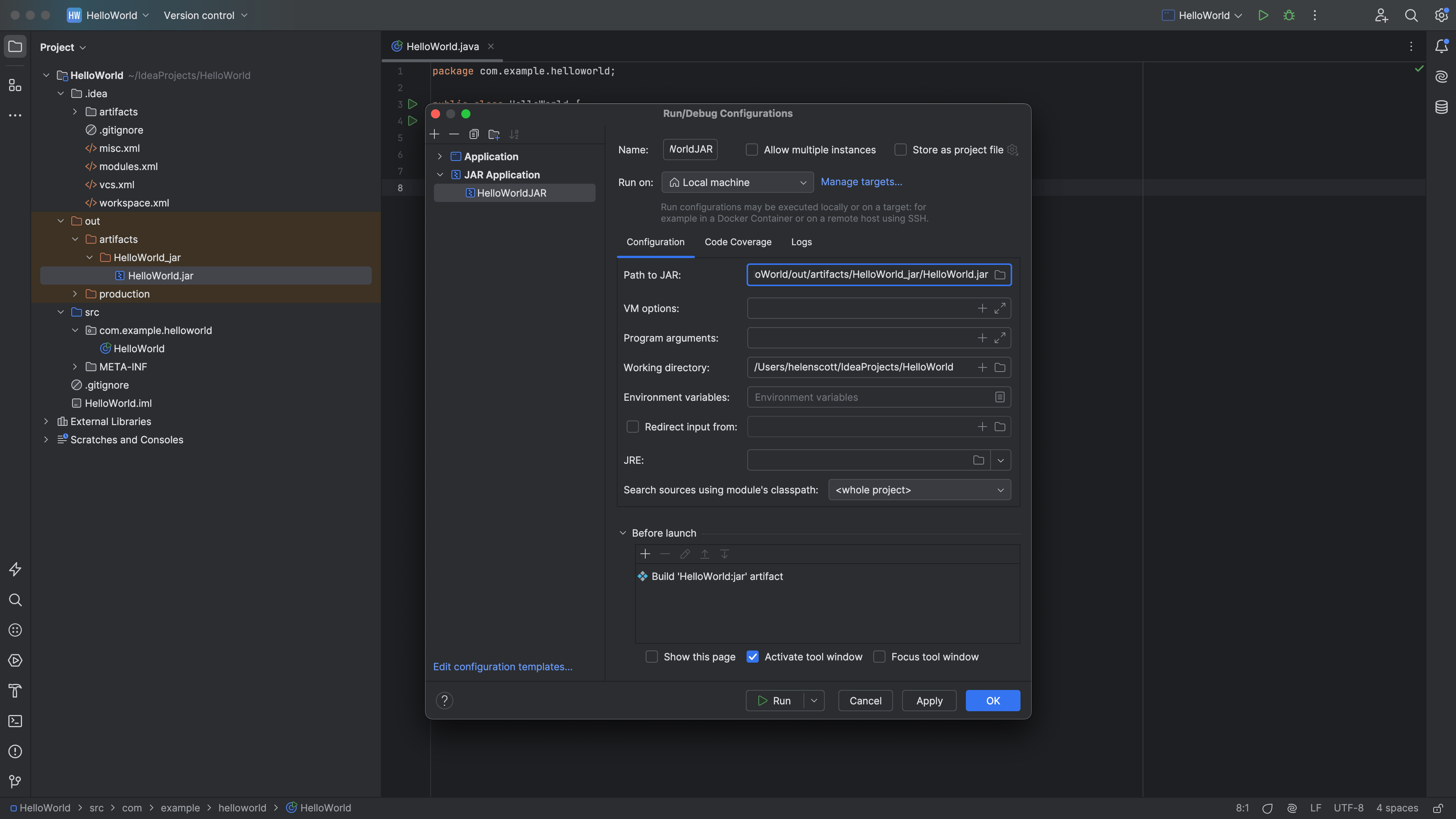
Task: Expand the External Libraries node
Action: (46, 421)
